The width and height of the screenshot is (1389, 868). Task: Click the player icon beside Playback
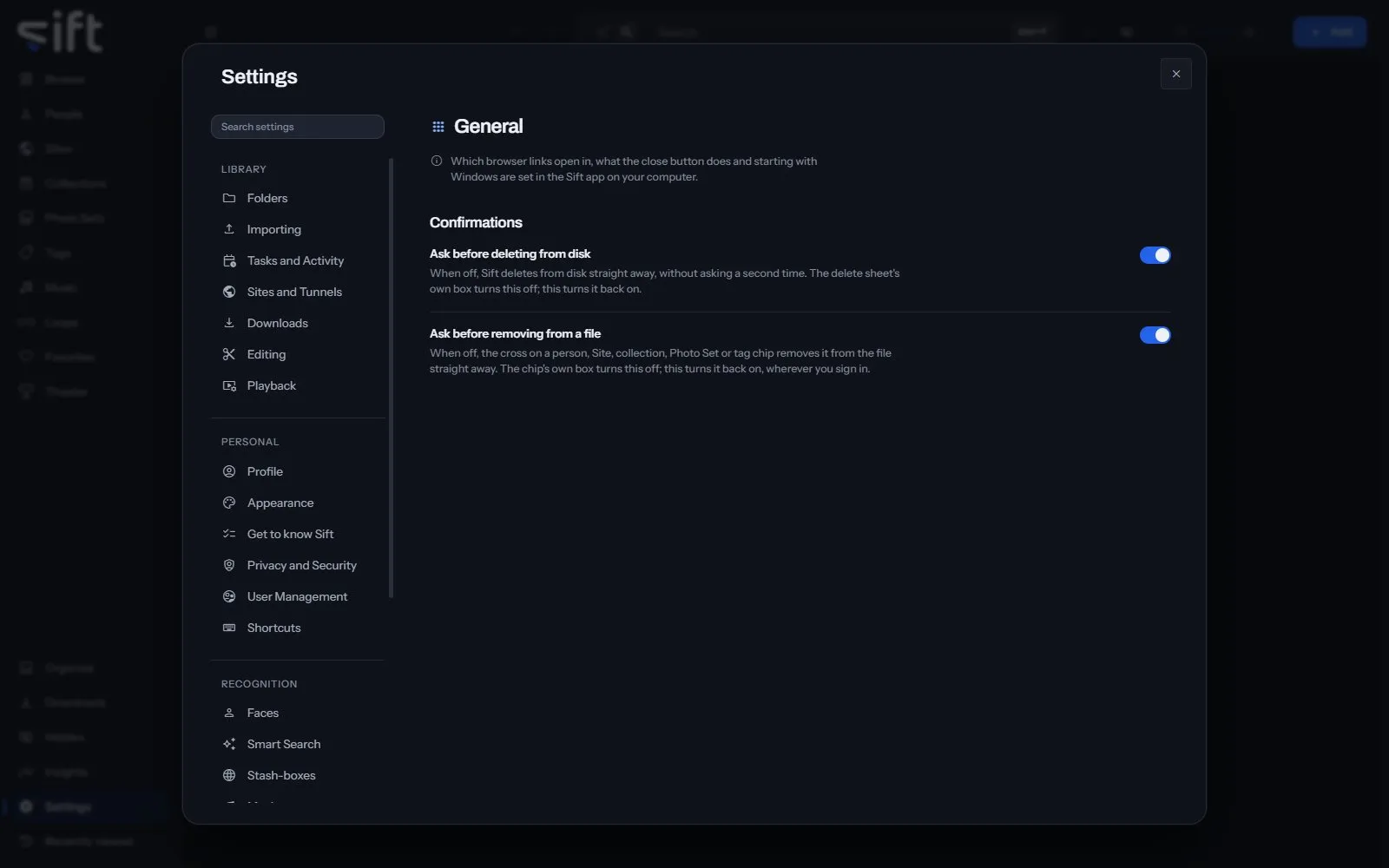point(229,385)
